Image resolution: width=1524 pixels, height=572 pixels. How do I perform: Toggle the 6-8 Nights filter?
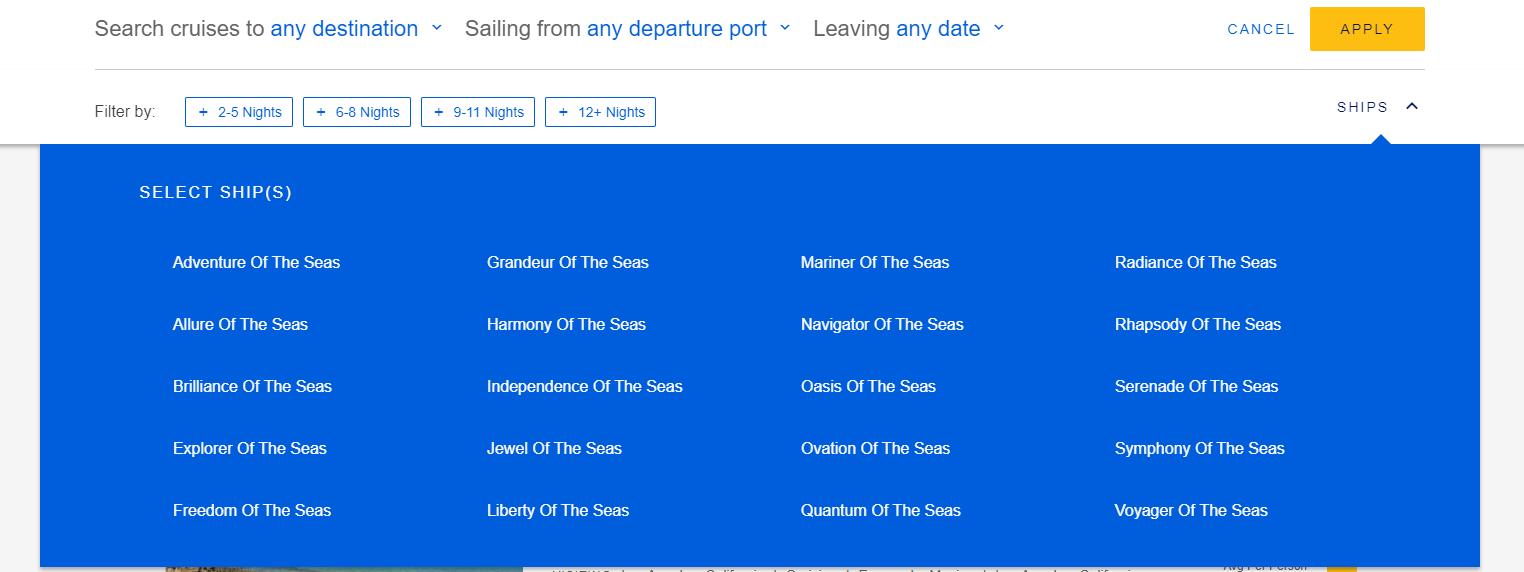pyautogui.click(x=357, y=112)
